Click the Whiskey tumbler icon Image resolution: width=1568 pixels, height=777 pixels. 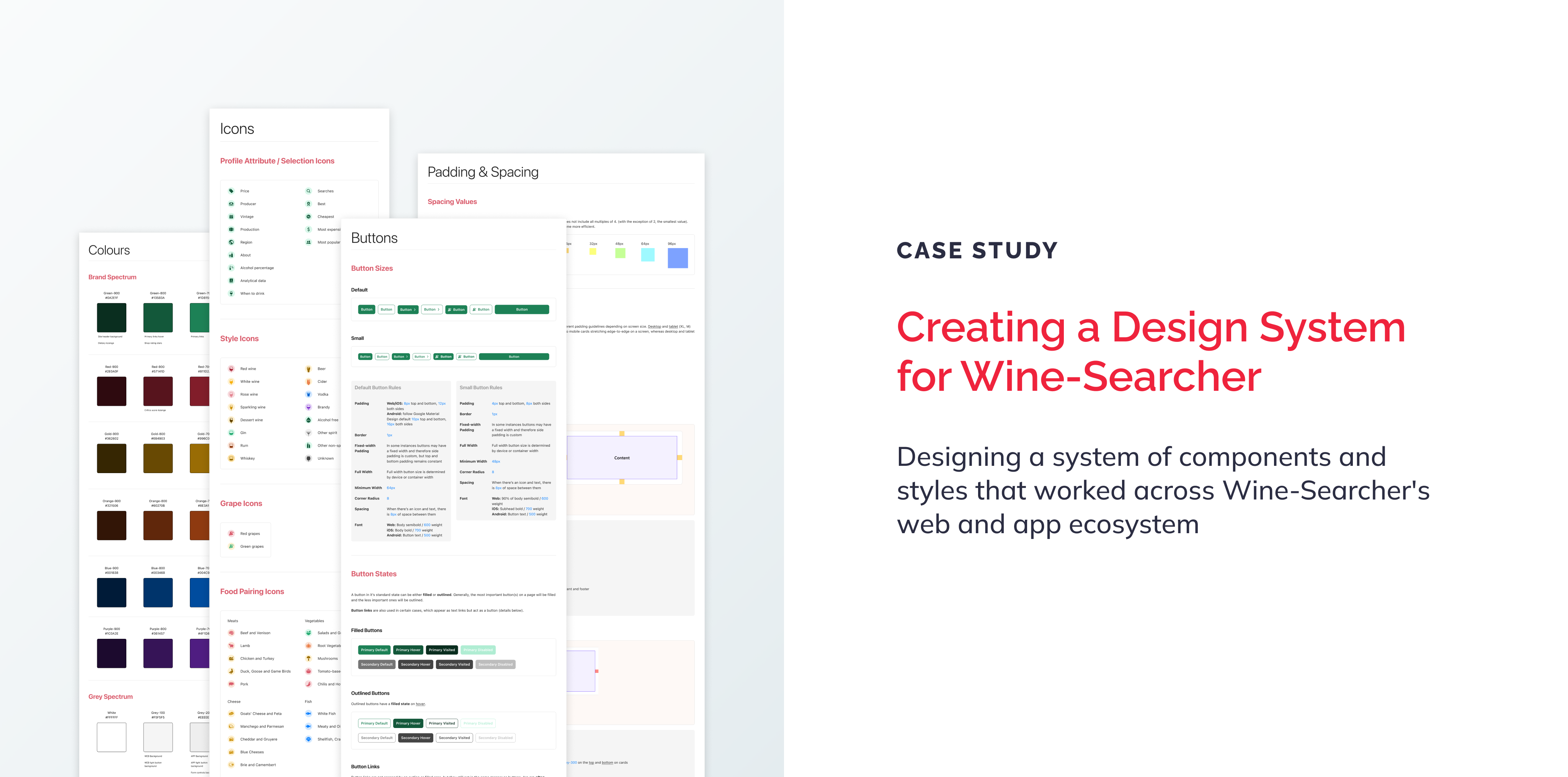(x=231, y=458)
